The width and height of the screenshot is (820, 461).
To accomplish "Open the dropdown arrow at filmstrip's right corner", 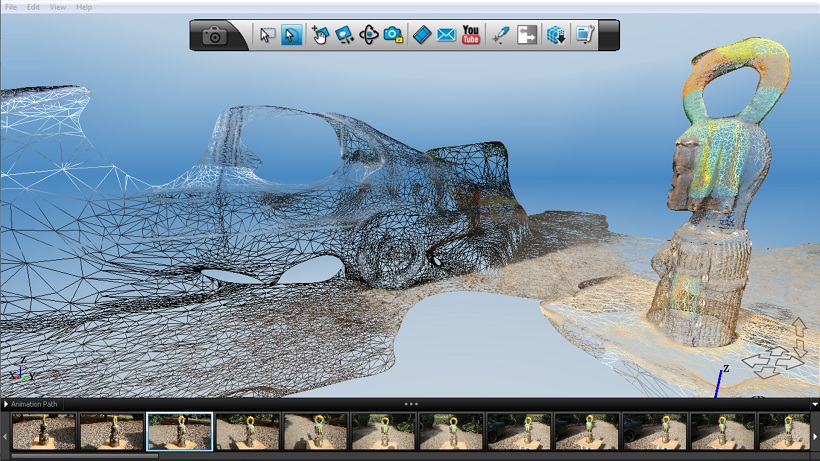I will [814, 404].
